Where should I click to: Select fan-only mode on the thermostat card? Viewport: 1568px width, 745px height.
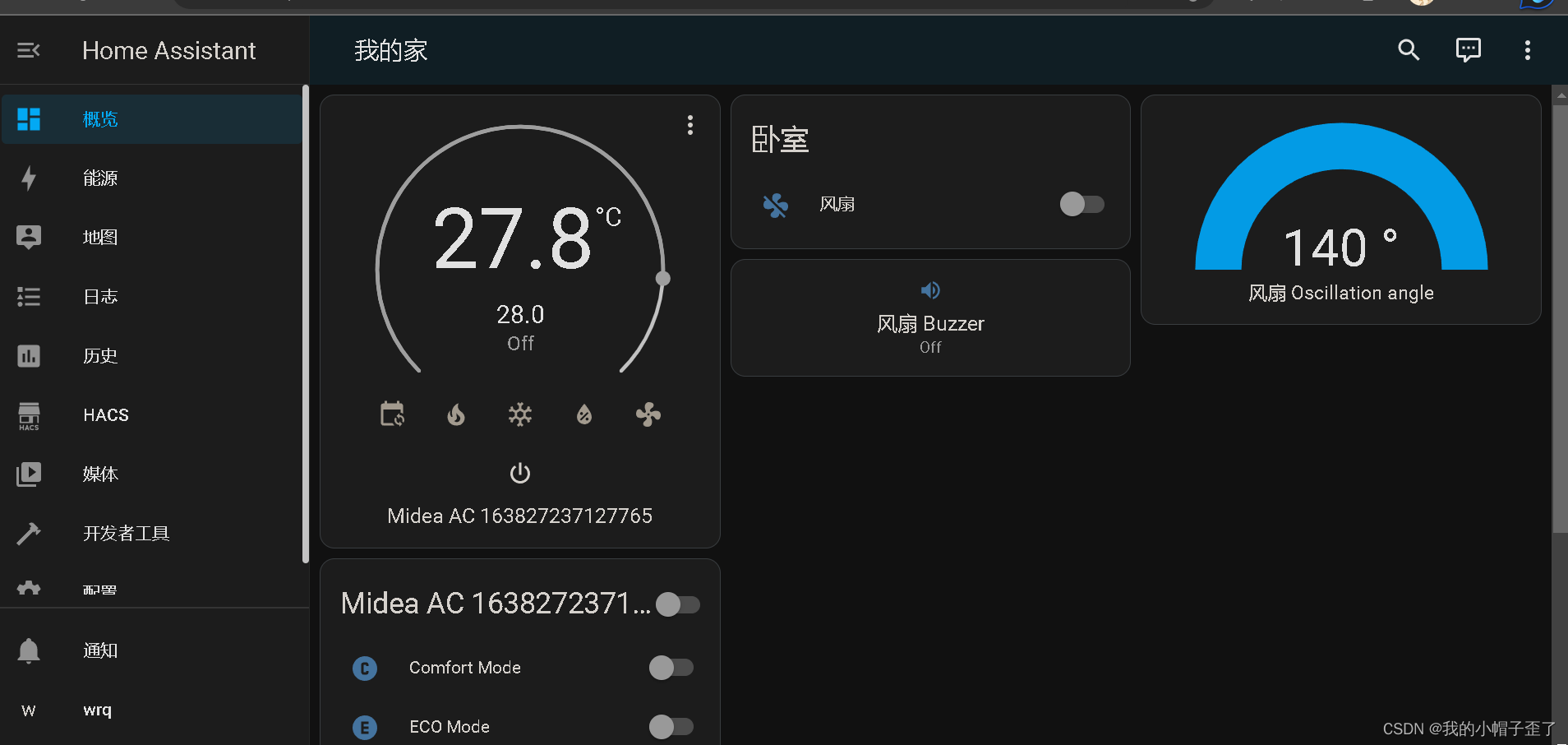coord(648,415)
